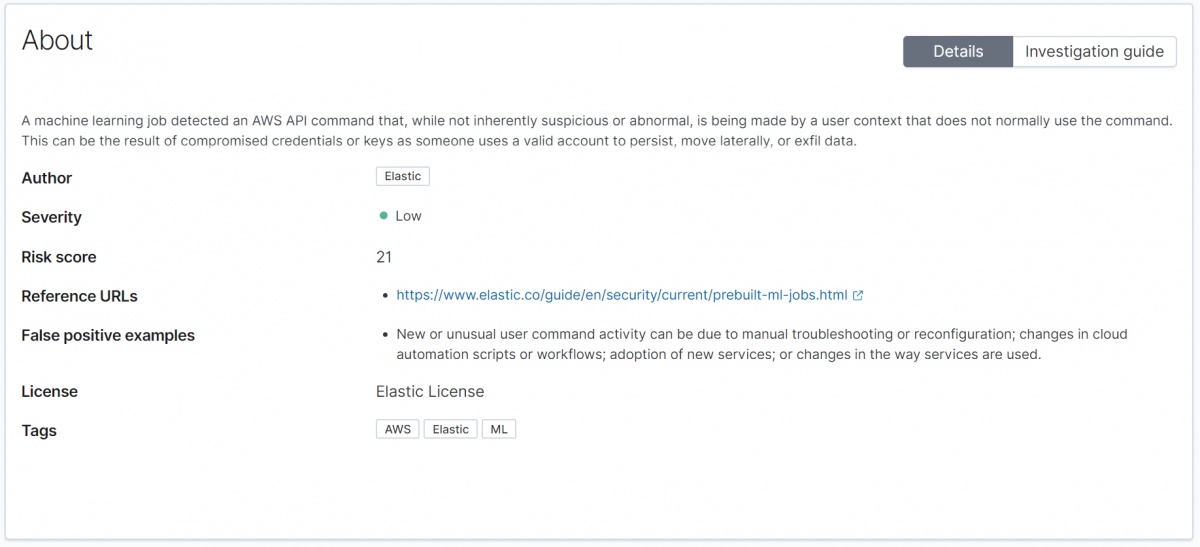Click the Reference URLs field label
Image resolution: width=1200 pixels, height=547 pixels.
pos(79,296)
